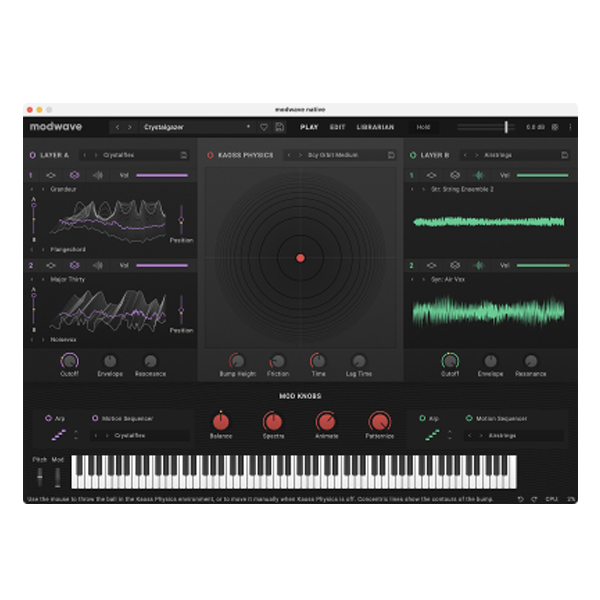Toggle the Layer B power button
The height and width of the screenshot is (600, 600).
[413, 155]
